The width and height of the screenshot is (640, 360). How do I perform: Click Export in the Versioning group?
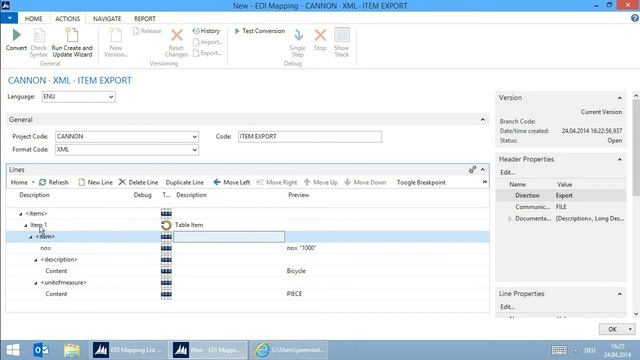(x=207, y=53)
